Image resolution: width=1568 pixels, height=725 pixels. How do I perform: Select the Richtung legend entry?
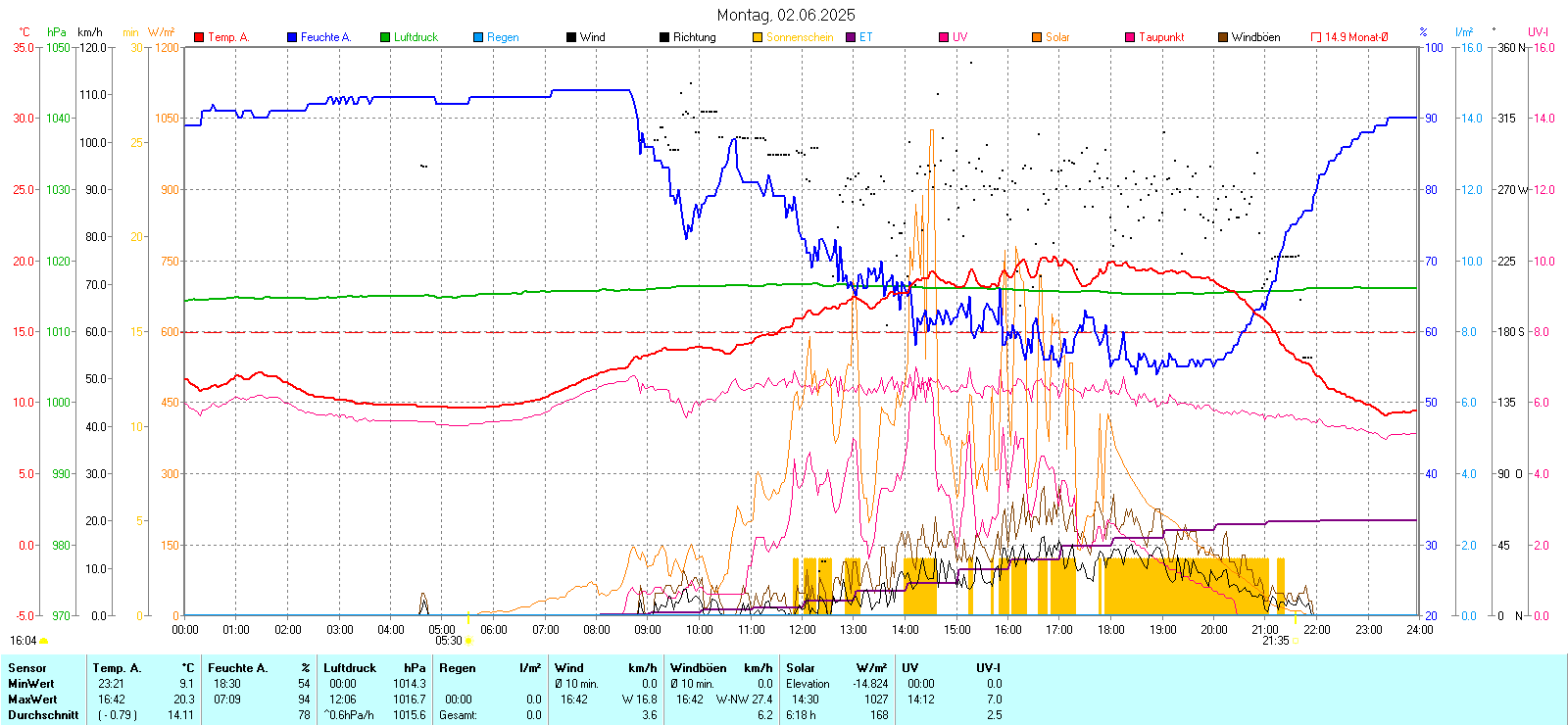click(x=694, y=37)
